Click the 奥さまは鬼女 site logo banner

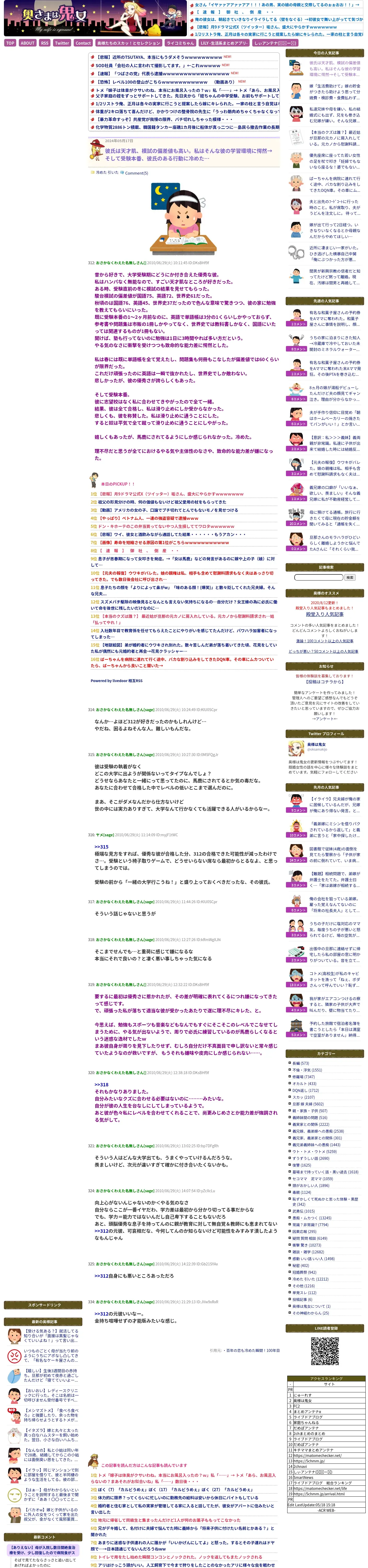(95, 19)
